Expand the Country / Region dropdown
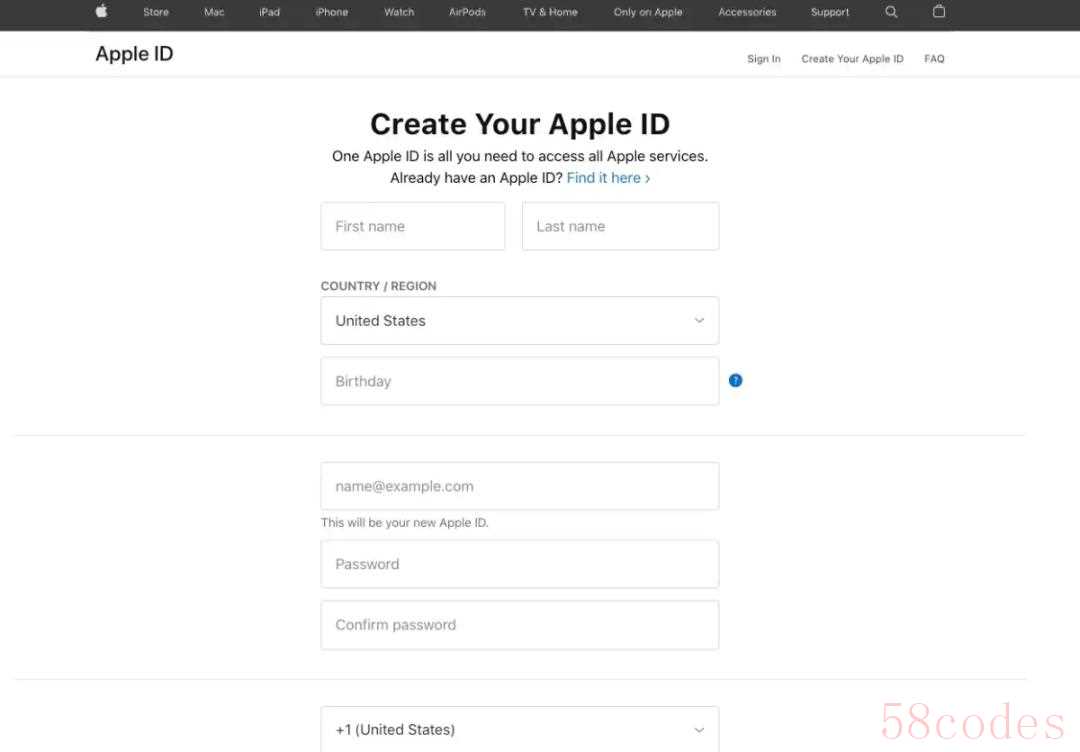This screenshot has height=752, width=1080. pyautogui.click(x=519, y=320)
